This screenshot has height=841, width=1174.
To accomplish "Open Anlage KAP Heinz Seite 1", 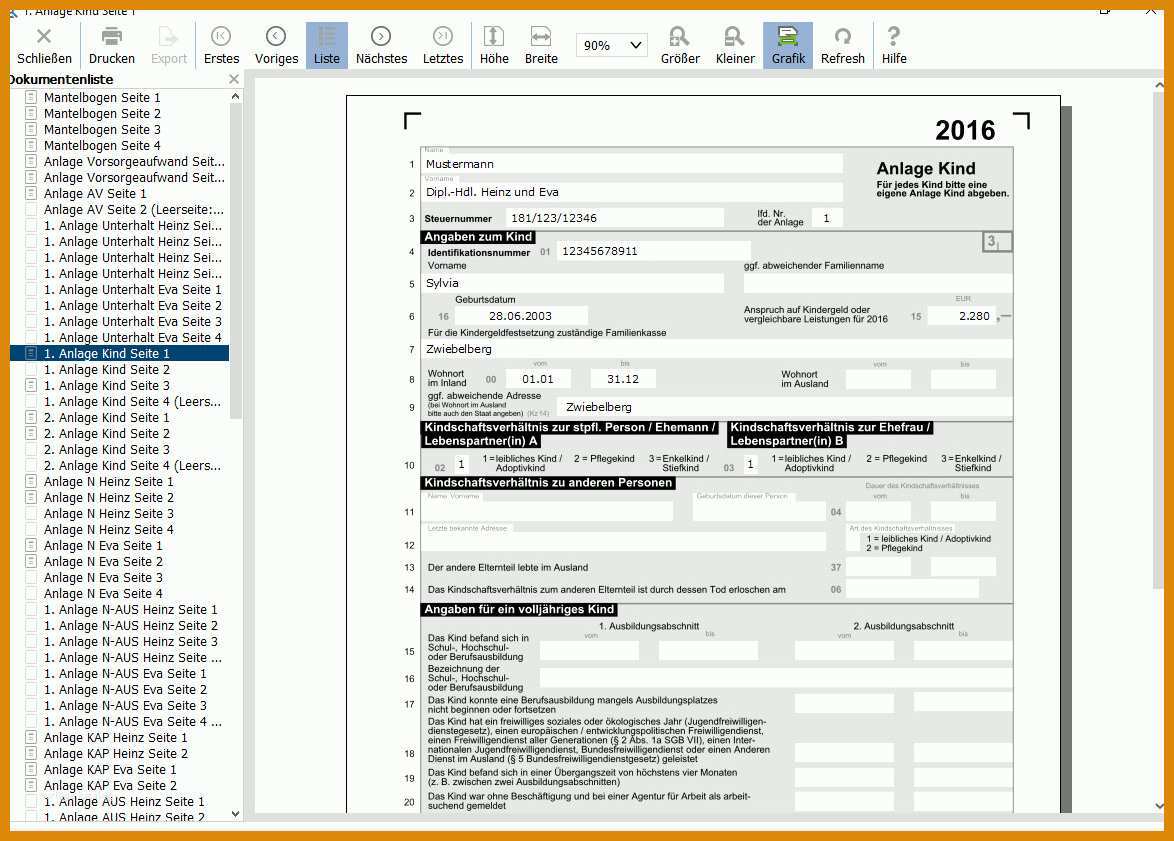I will pos(115,738).
